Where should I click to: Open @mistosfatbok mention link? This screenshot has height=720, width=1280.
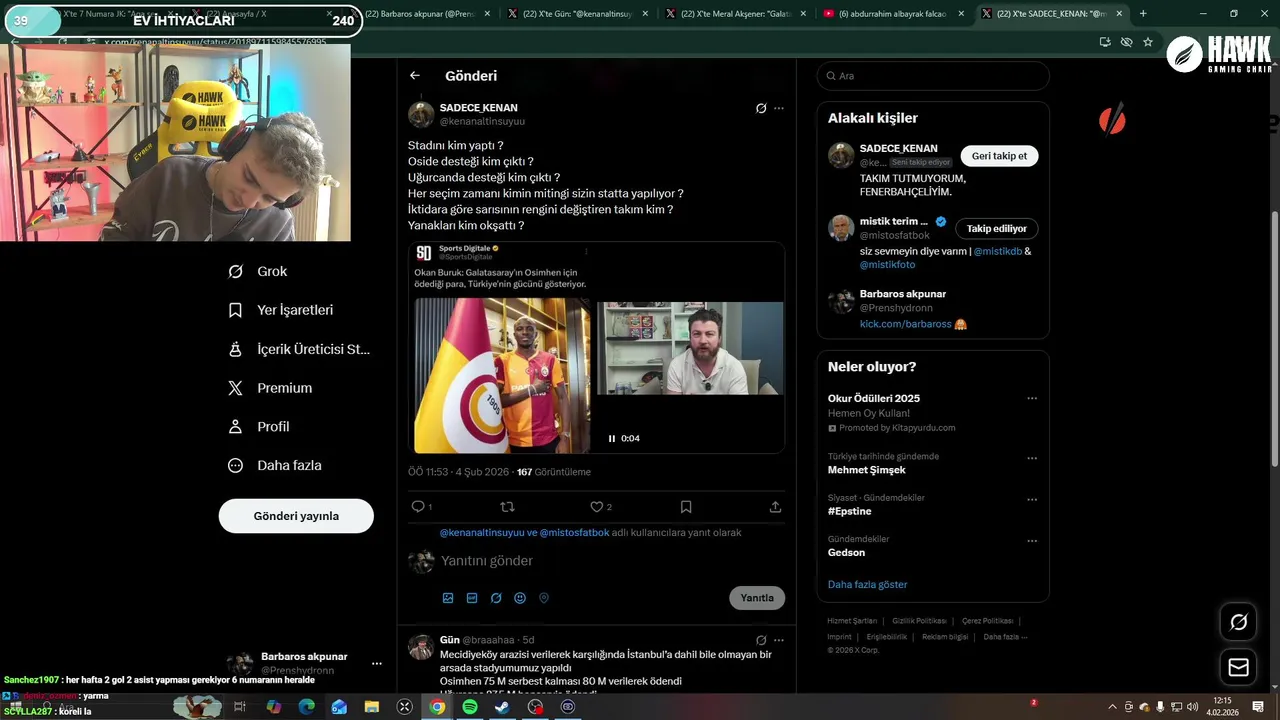574,533
